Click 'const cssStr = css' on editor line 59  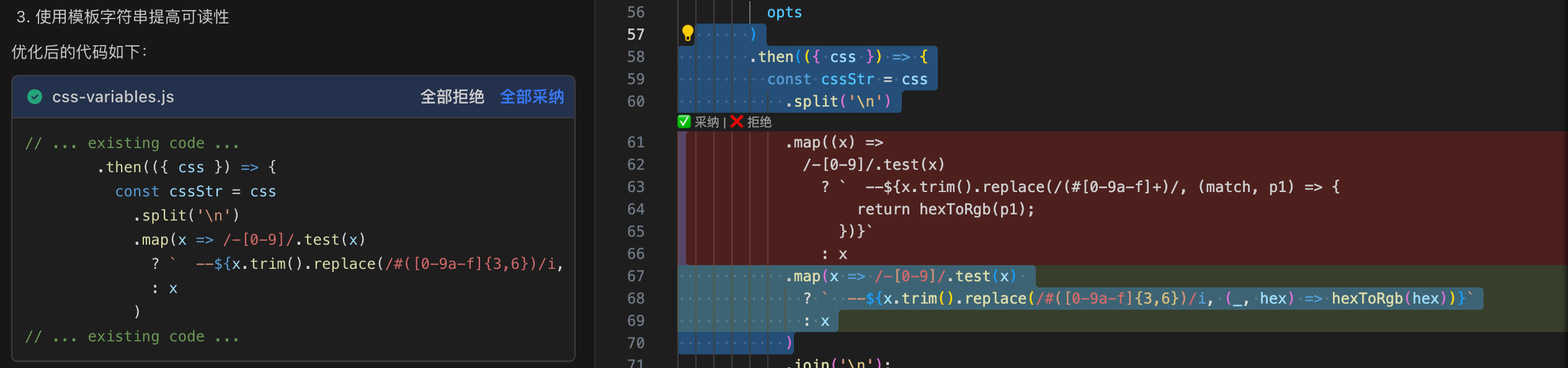coord(847,79)
